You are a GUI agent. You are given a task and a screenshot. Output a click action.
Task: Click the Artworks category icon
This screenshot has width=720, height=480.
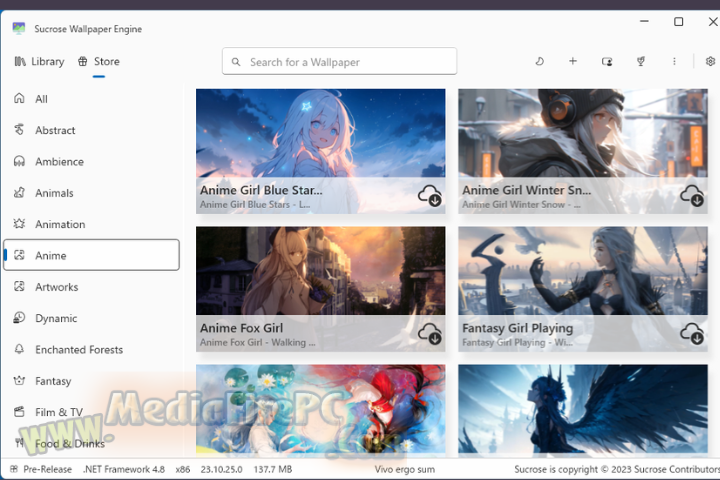19,286
